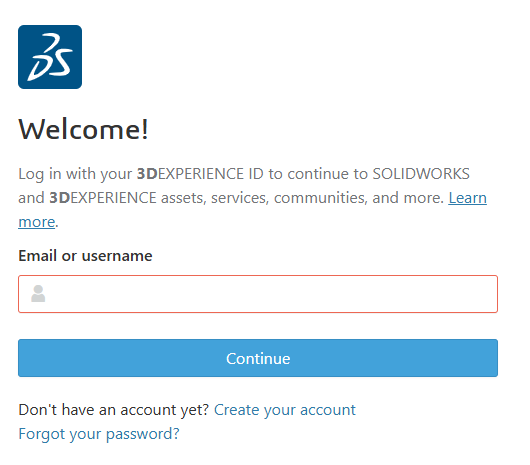Select the red-outlined username text box
Viewport: 530px width, 465px height.
point(258,294)
